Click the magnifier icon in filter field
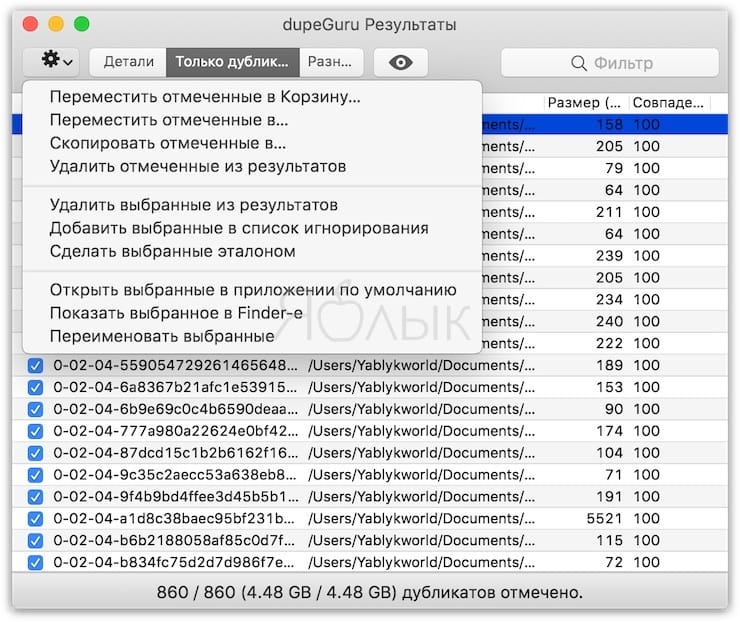740x622 pixels. point(579,63)
